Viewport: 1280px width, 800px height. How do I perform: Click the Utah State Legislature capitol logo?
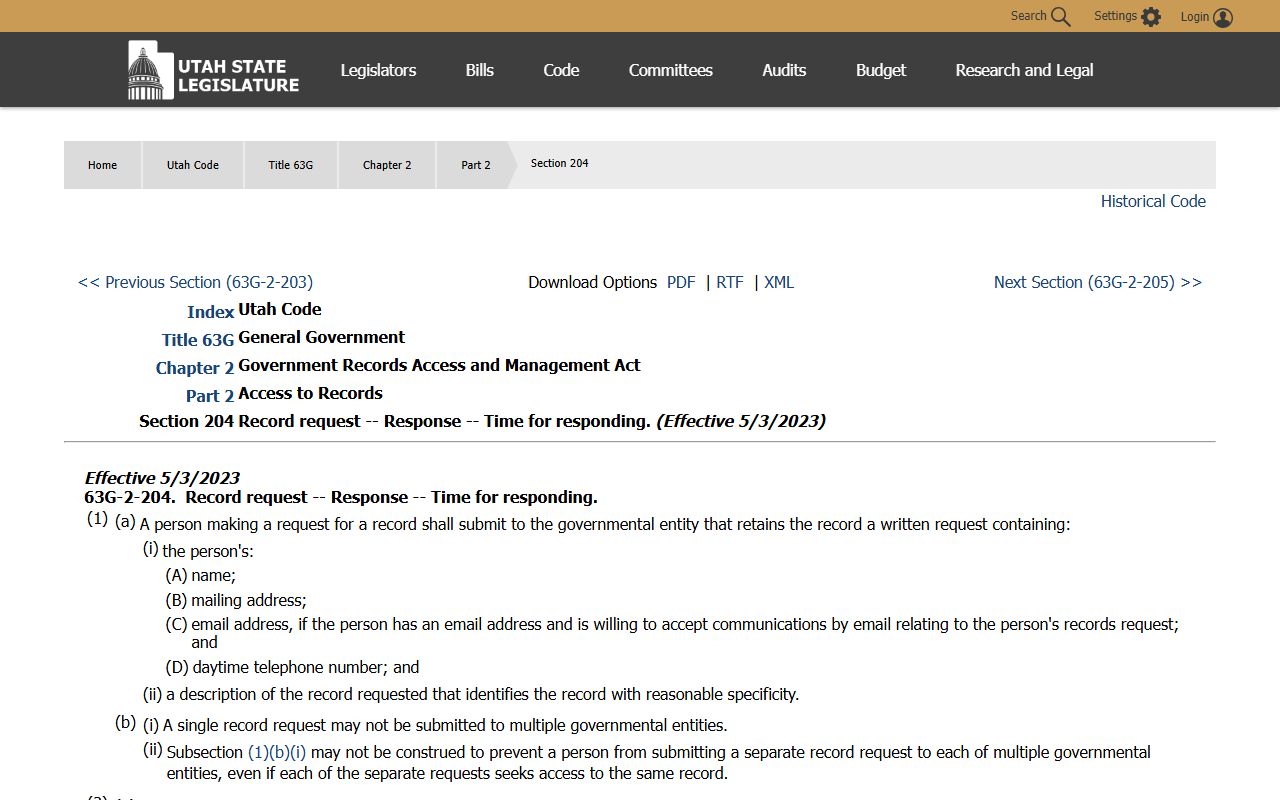pyautogui.click(x=213, y=71)
